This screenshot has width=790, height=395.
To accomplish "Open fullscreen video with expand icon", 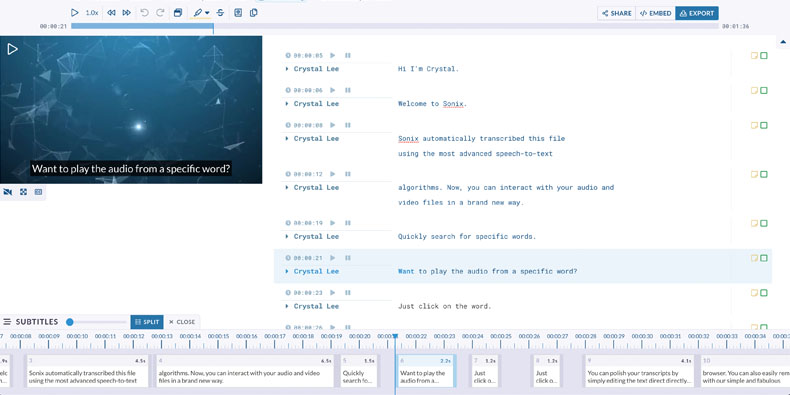I will click(x=23, y=192).
